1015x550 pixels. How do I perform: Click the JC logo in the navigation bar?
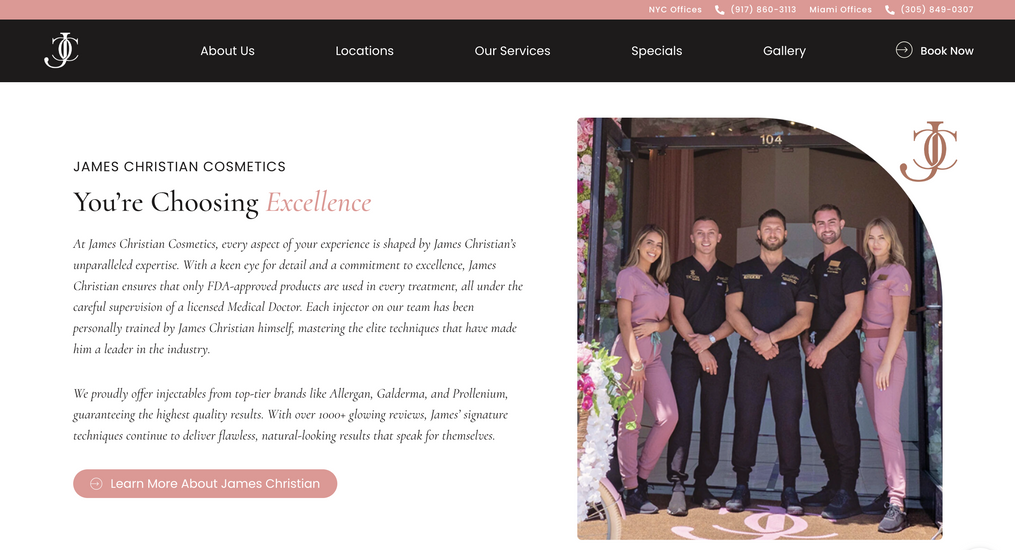tap(61, 50)
